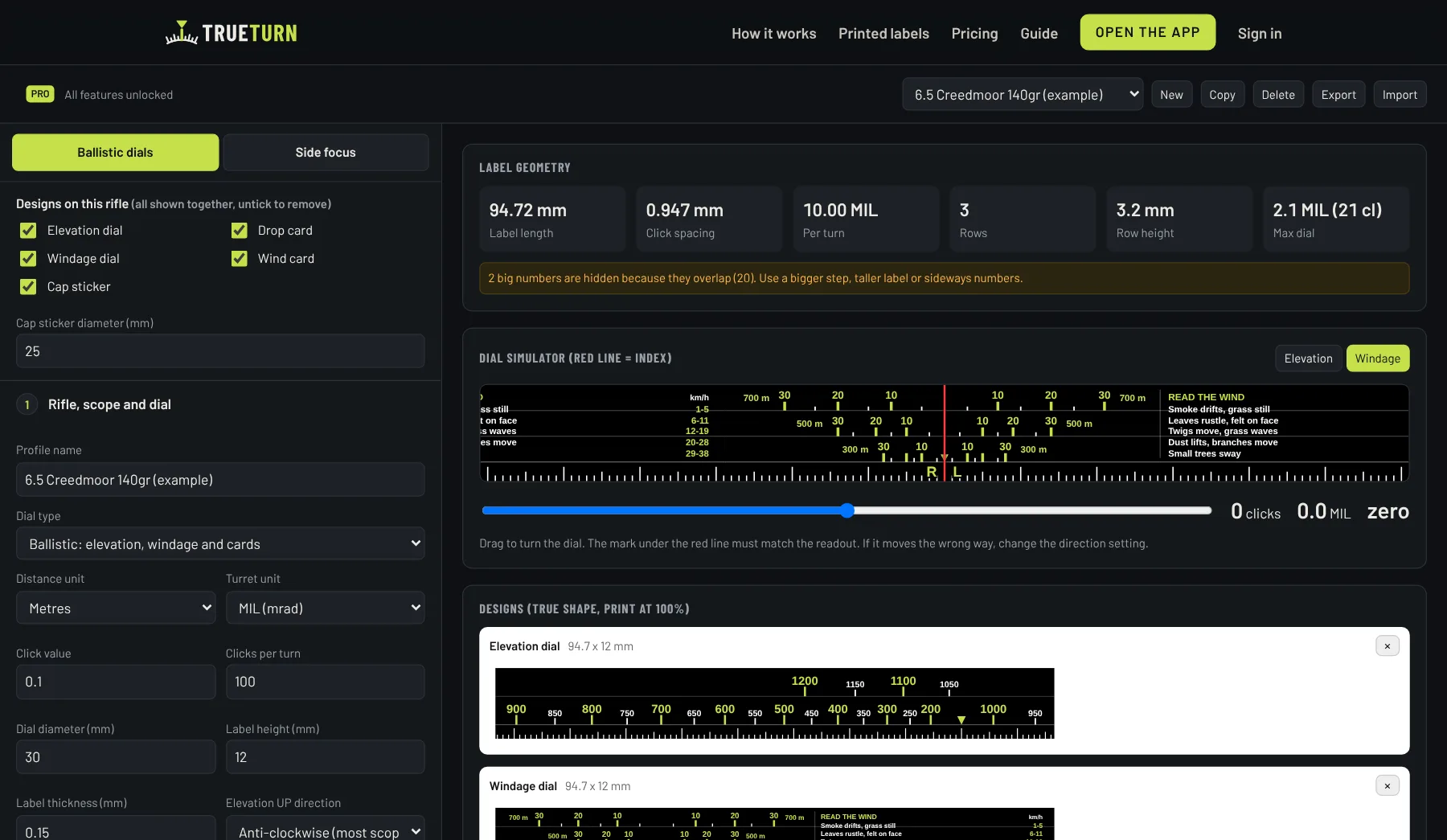
Task: Select Windage in dial simulator
Action: 1377,359
